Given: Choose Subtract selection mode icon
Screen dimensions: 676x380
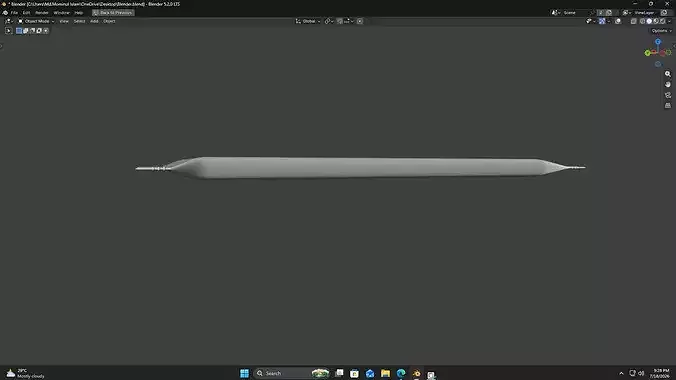Looking at the screenshot, I should point(32,31).
